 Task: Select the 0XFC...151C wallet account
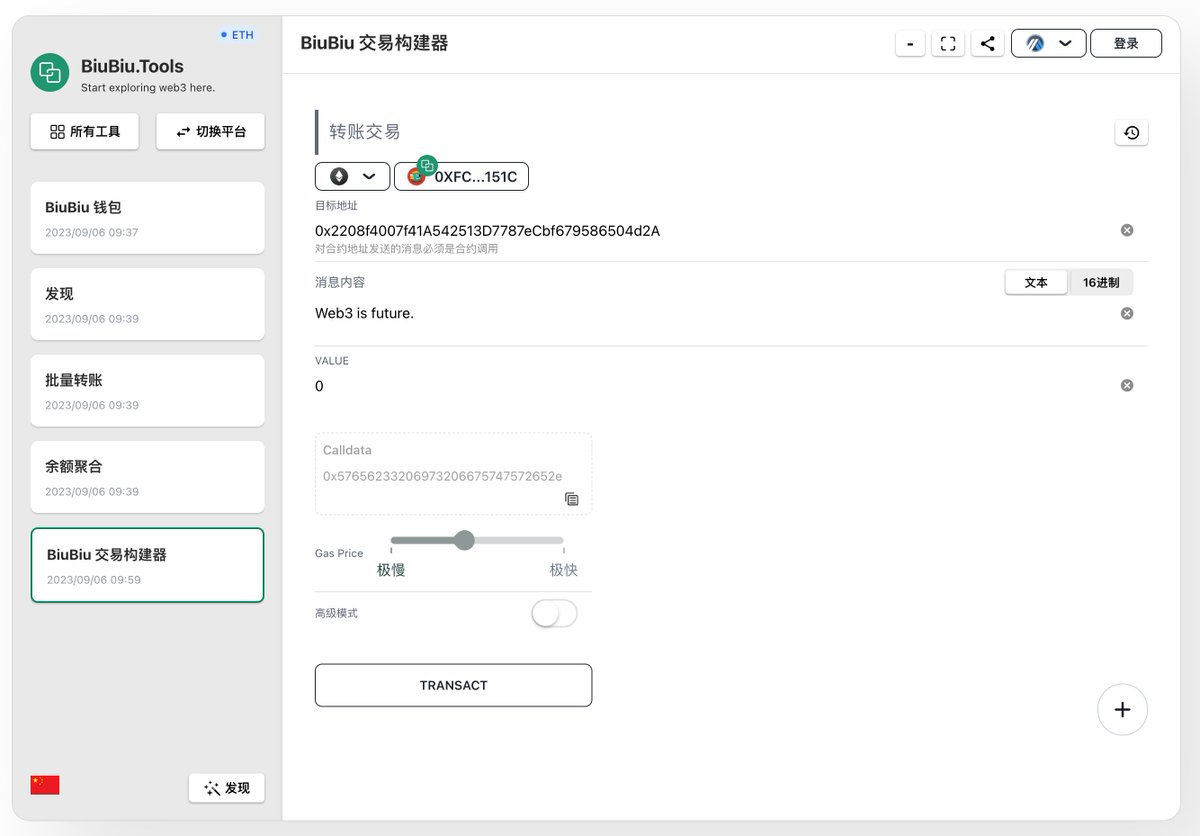click(461, 176)
